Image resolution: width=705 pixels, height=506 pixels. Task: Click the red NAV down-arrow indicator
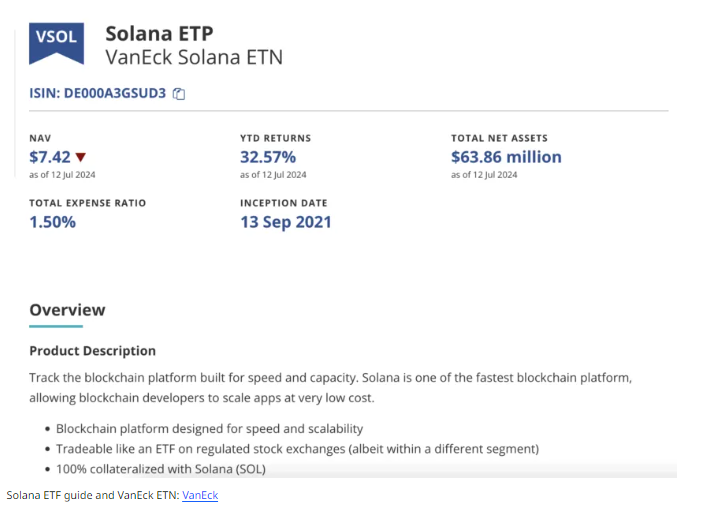[81, 157]
